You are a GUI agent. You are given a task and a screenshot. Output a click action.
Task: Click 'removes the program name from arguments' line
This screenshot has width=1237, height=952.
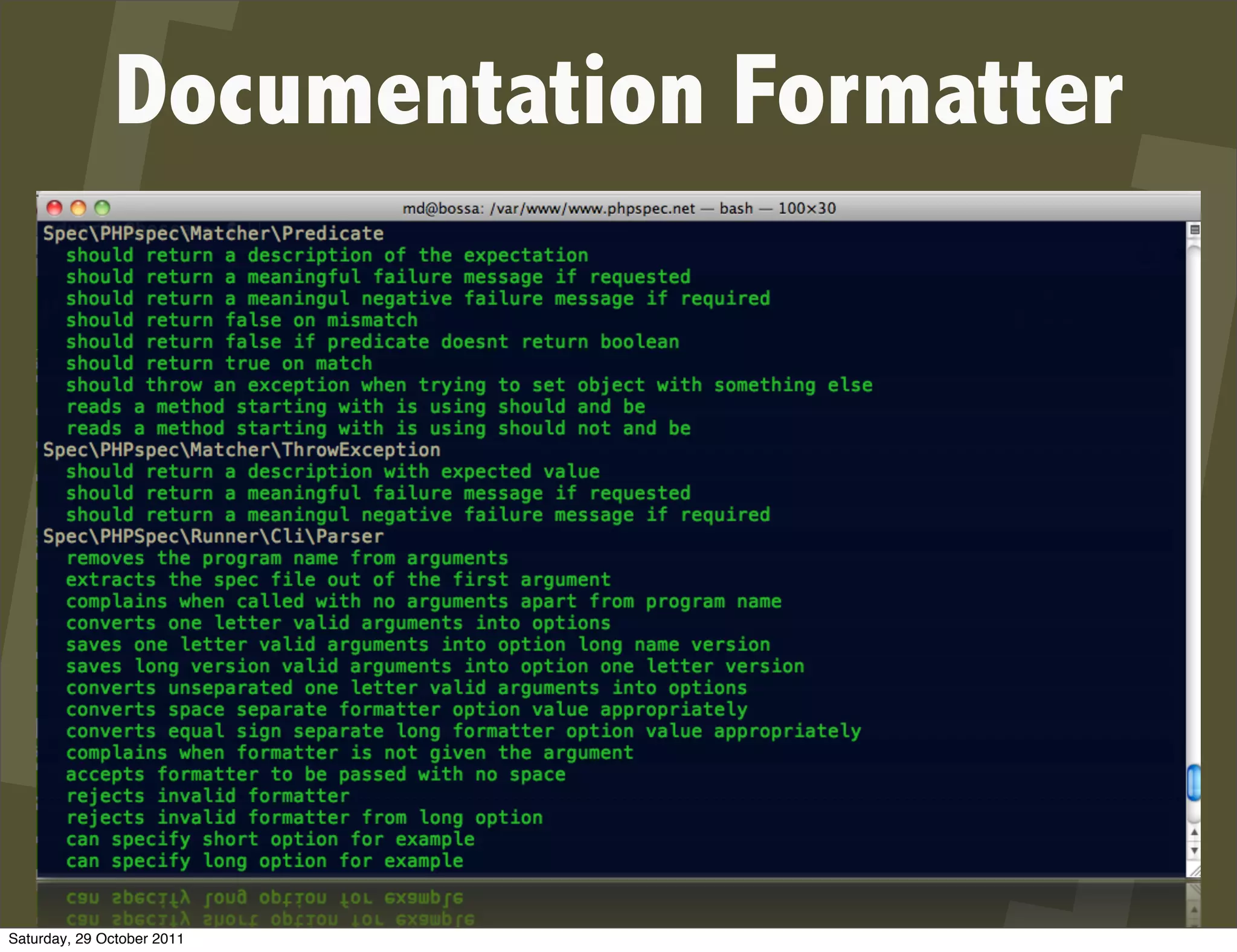[287, 558]
